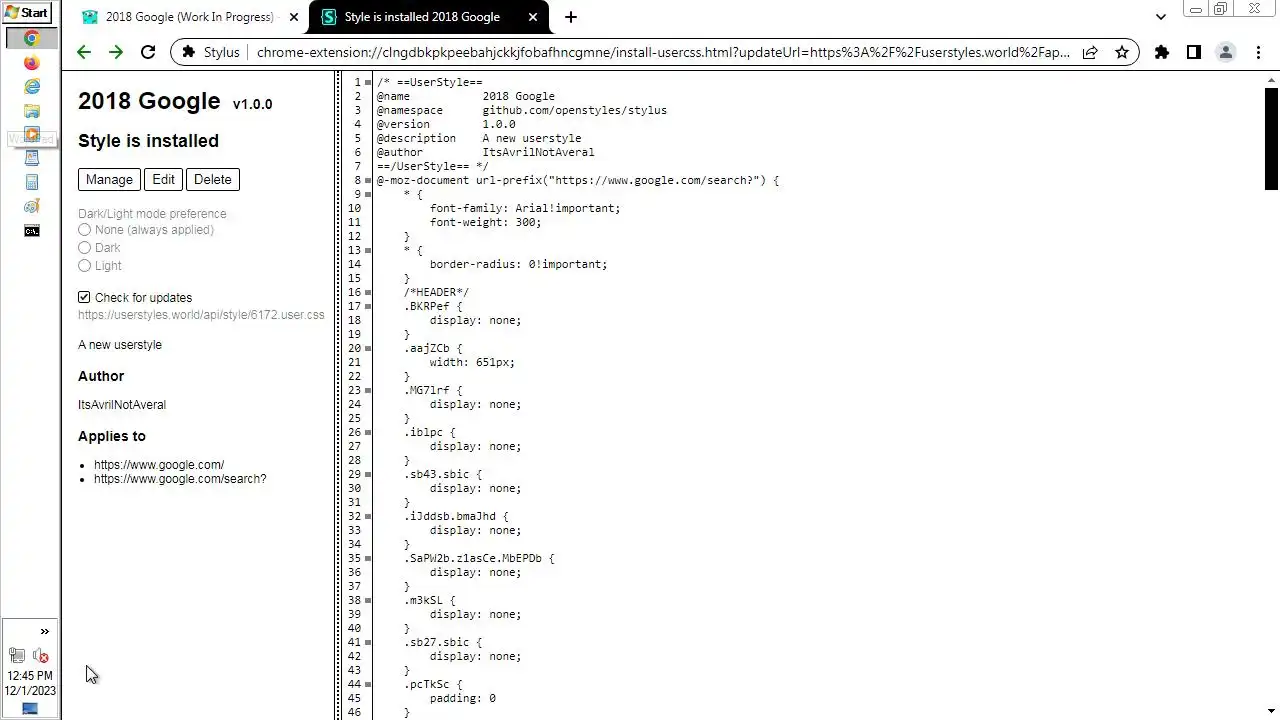The width and height of the screenshot is (1280, 720).
Task: Click the vertical scrollbar thumb in the code view
Action: [1272, 138]
